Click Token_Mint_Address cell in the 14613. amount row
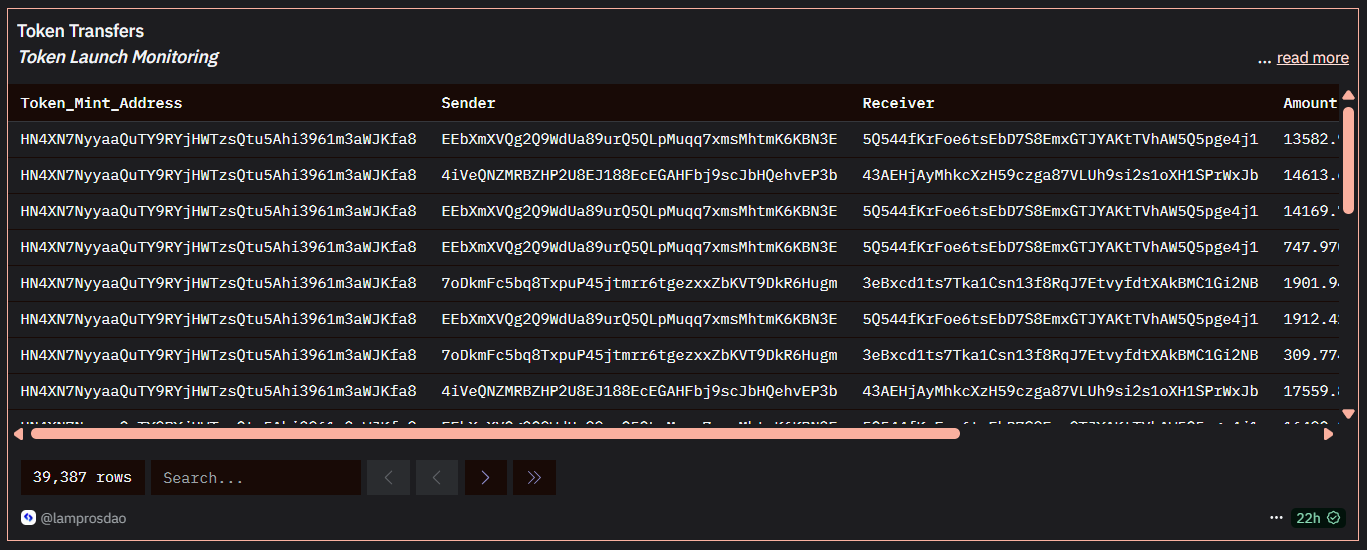1367x550 pixels. 218,175
